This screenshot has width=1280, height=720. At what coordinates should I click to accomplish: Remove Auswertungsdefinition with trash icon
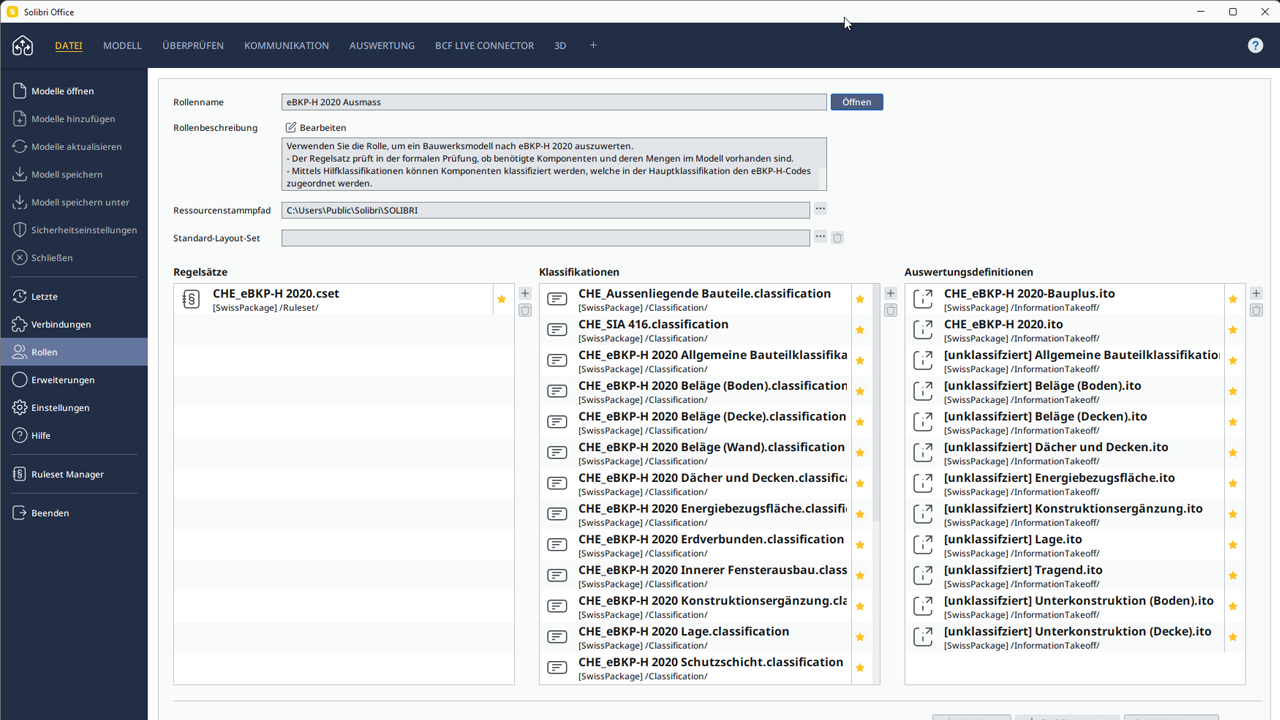click(1257, 311)
